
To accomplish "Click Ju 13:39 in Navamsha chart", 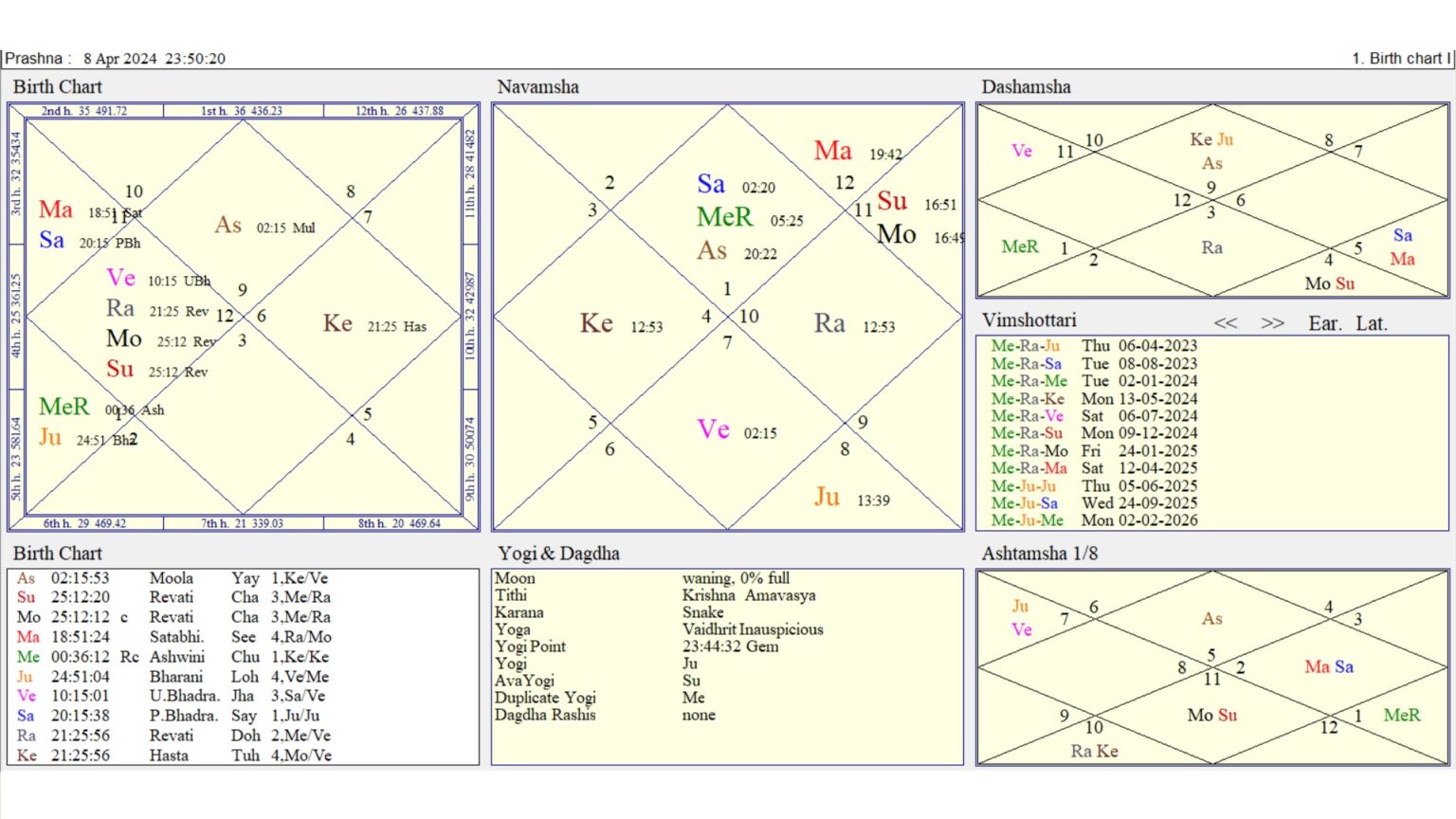I will [851, 498].
